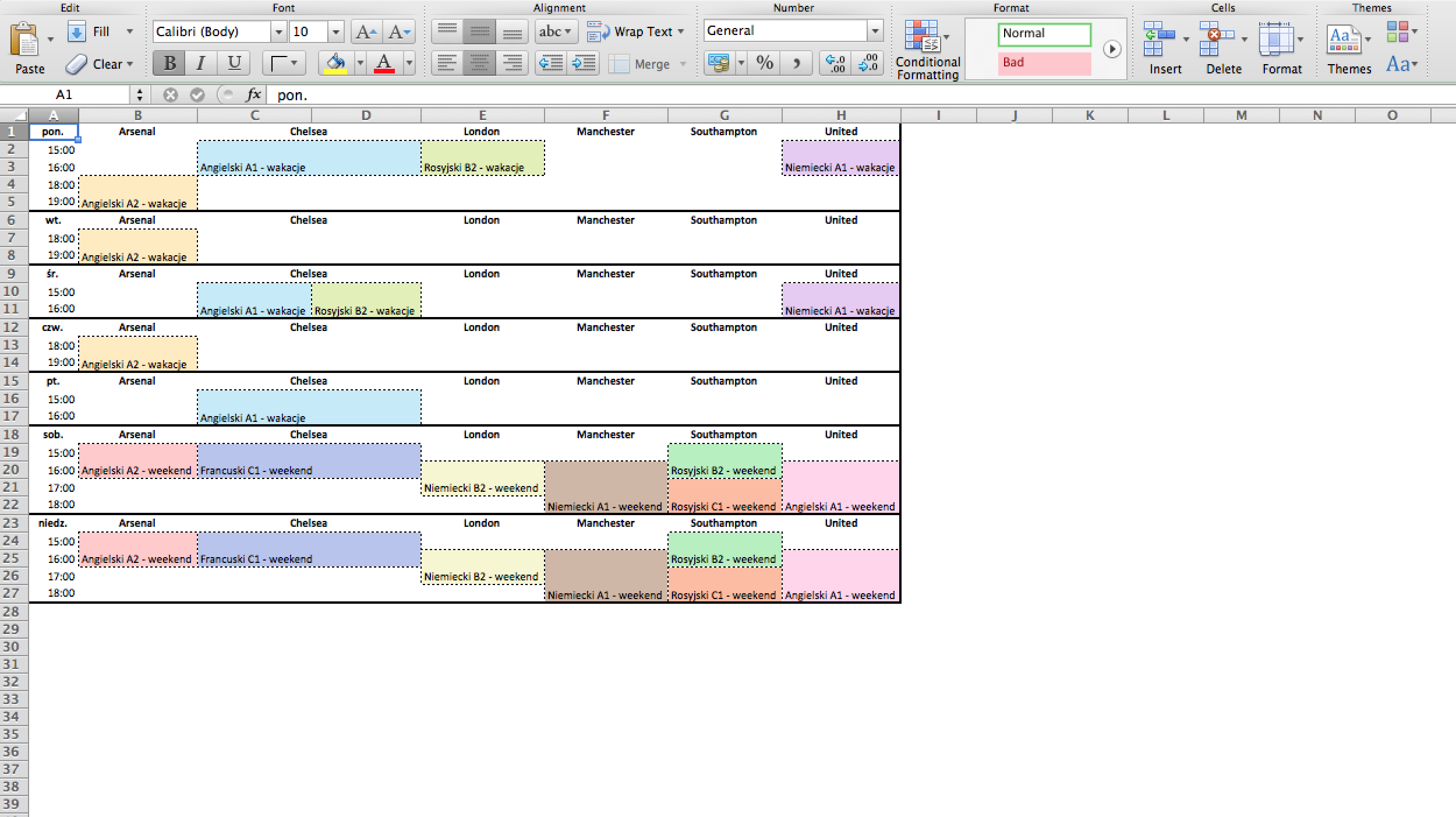Viewport: 1456px width, 817px height.
Task: Select column H header
Action: point(841,115)
